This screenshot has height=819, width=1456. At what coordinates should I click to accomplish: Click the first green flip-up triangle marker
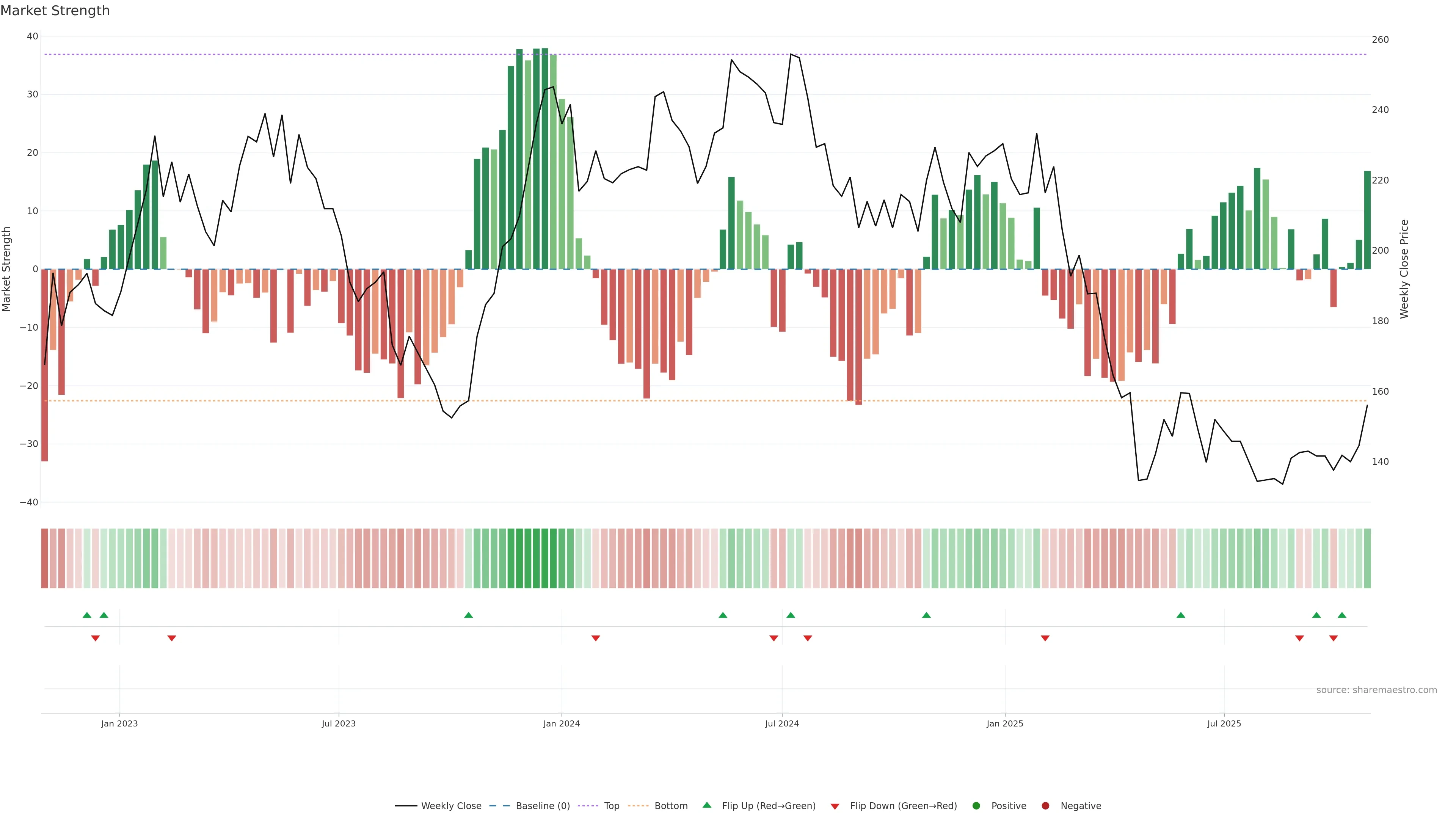click(x=87, y=615)
